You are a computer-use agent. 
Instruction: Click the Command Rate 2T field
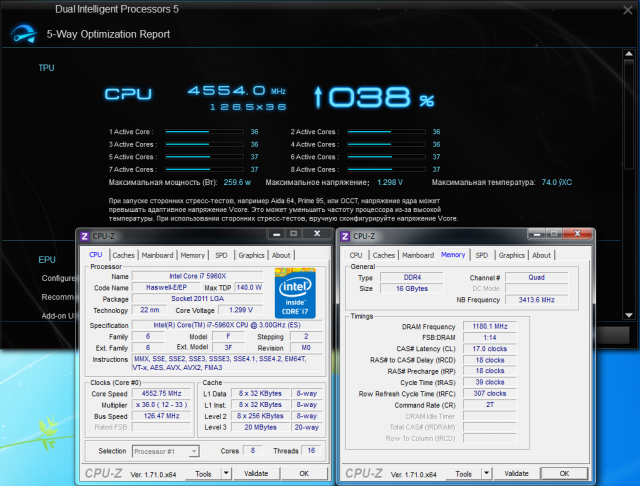(490, 405)
